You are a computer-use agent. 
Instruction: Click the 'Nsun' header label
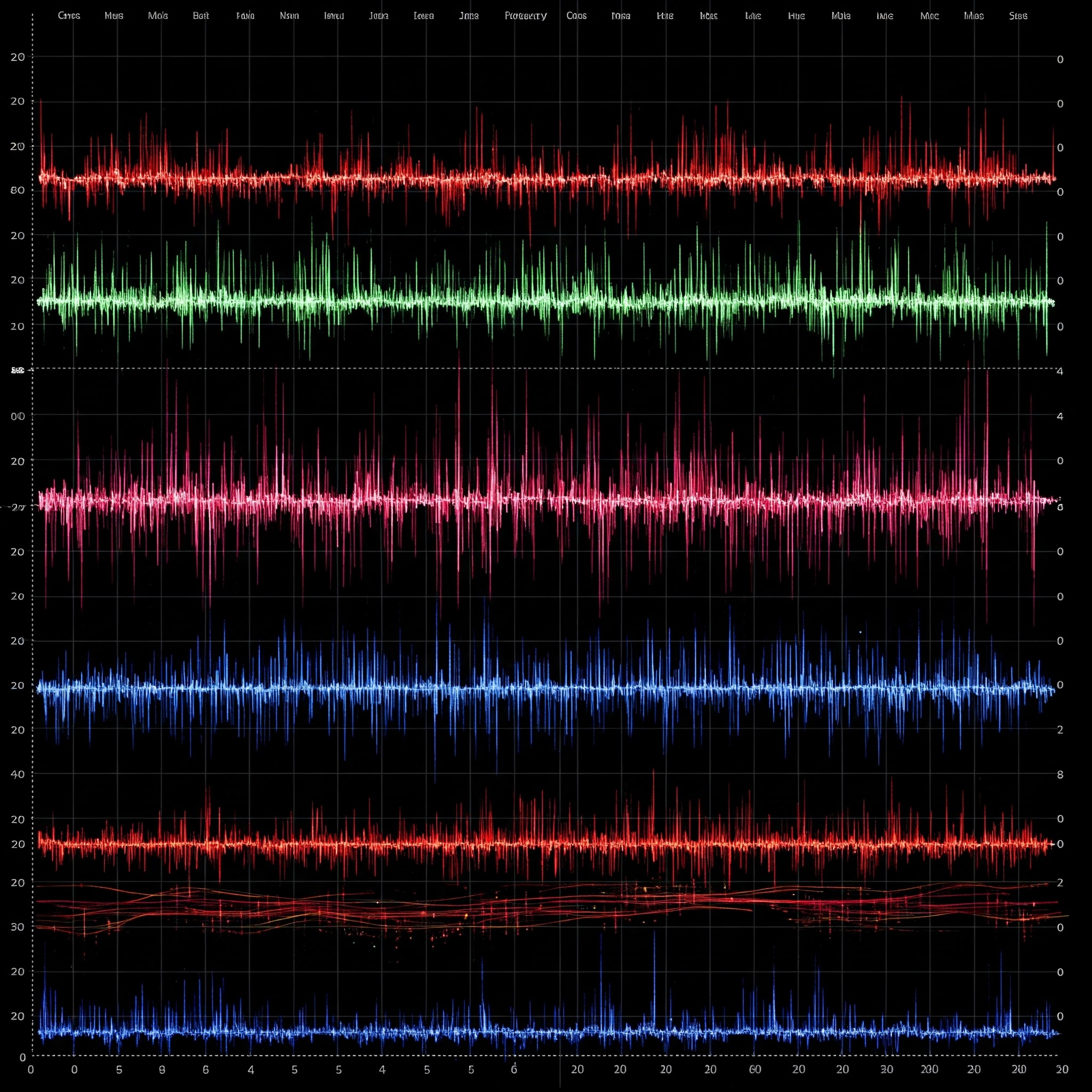click(289, 16)
